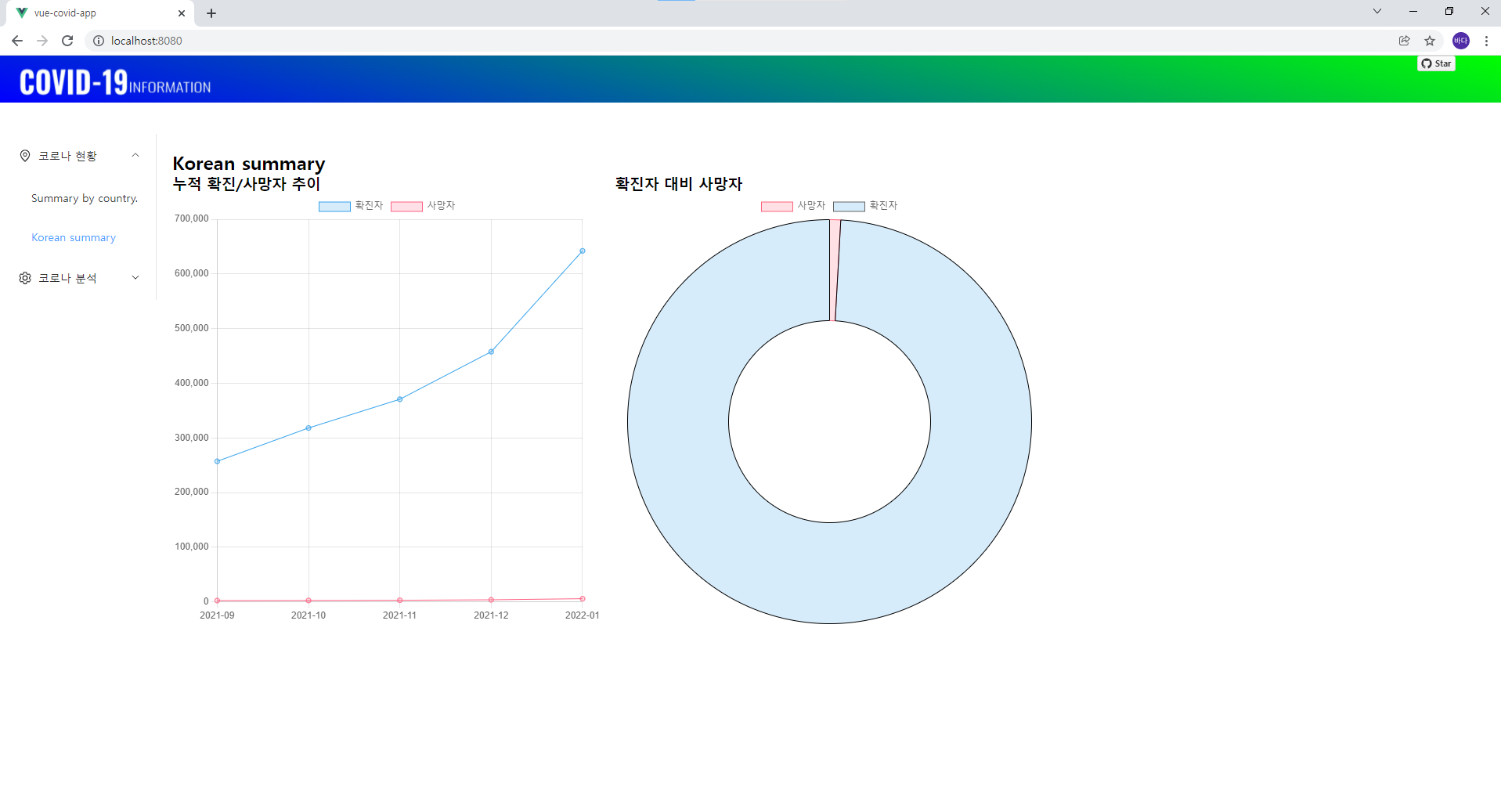
Task: Hide the 확진자 slice via donut chart legend
Action: (x=867, y=206)
